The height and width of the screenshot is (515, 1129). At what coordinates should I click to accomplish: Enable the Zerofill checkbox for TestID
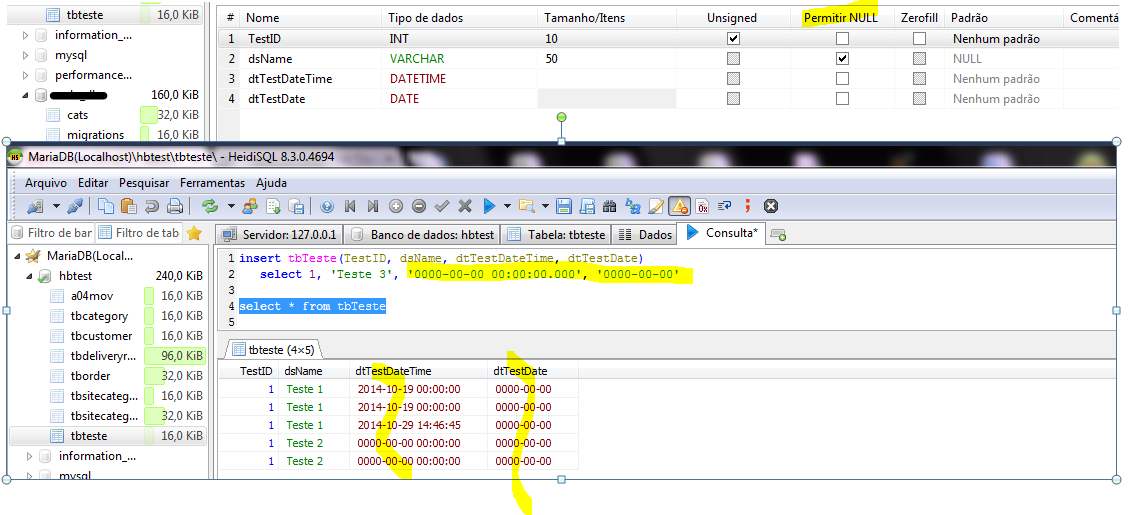919,39
